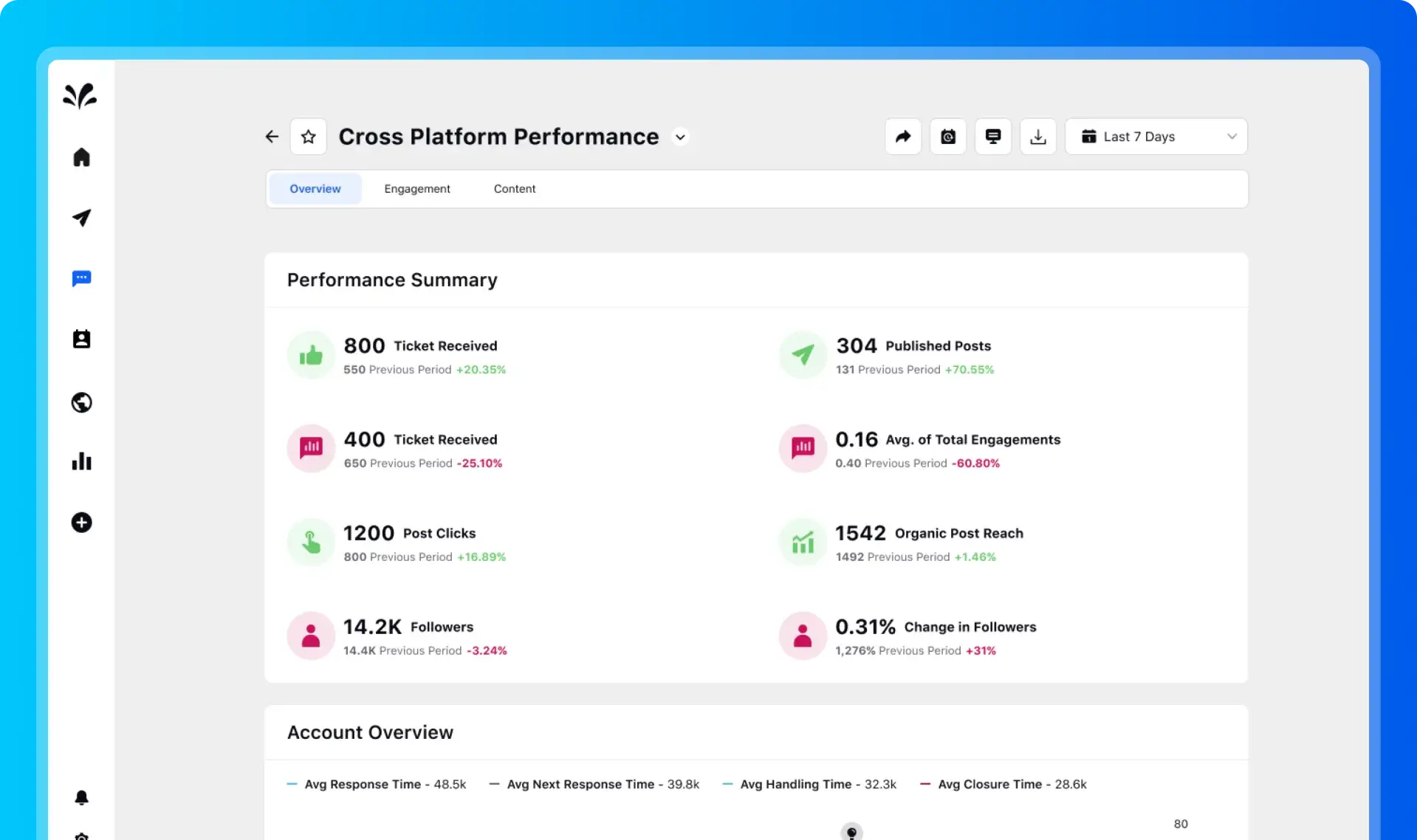Viewport: 1417px width, 840px height.
Task: Select the Overview tab
Action: [315, 189]
